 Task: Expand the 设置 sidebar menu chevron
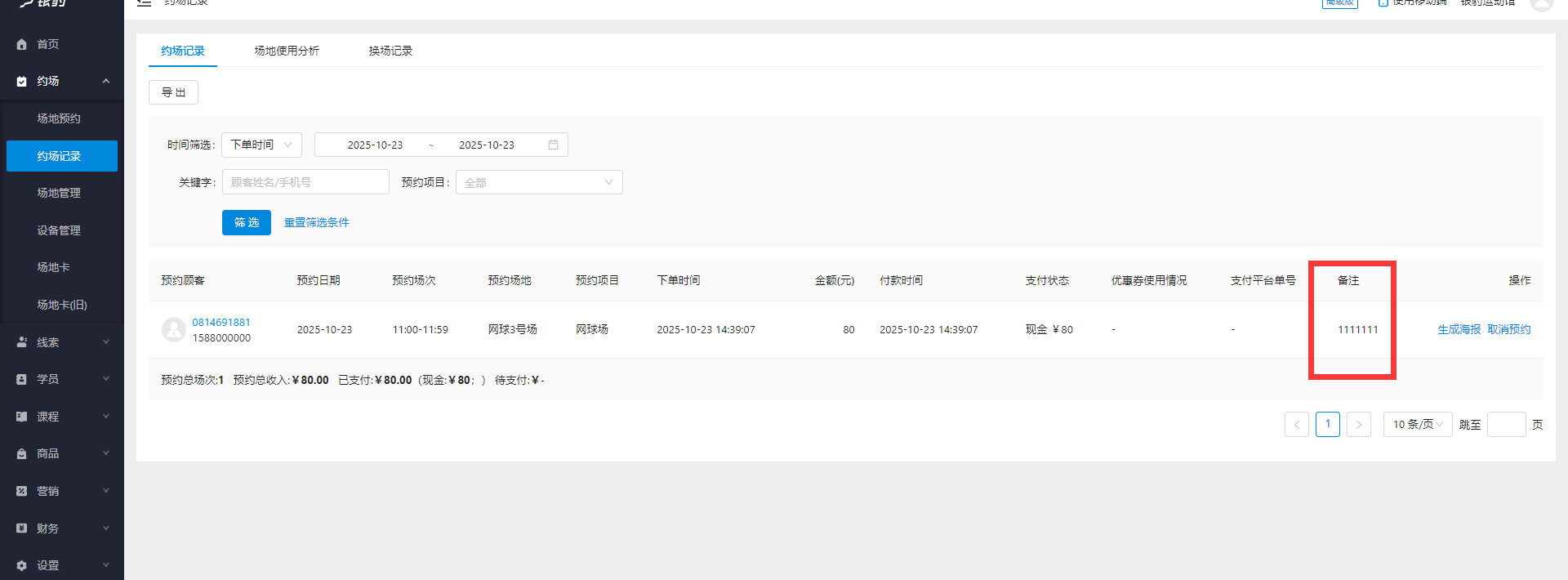click(106, 565)
